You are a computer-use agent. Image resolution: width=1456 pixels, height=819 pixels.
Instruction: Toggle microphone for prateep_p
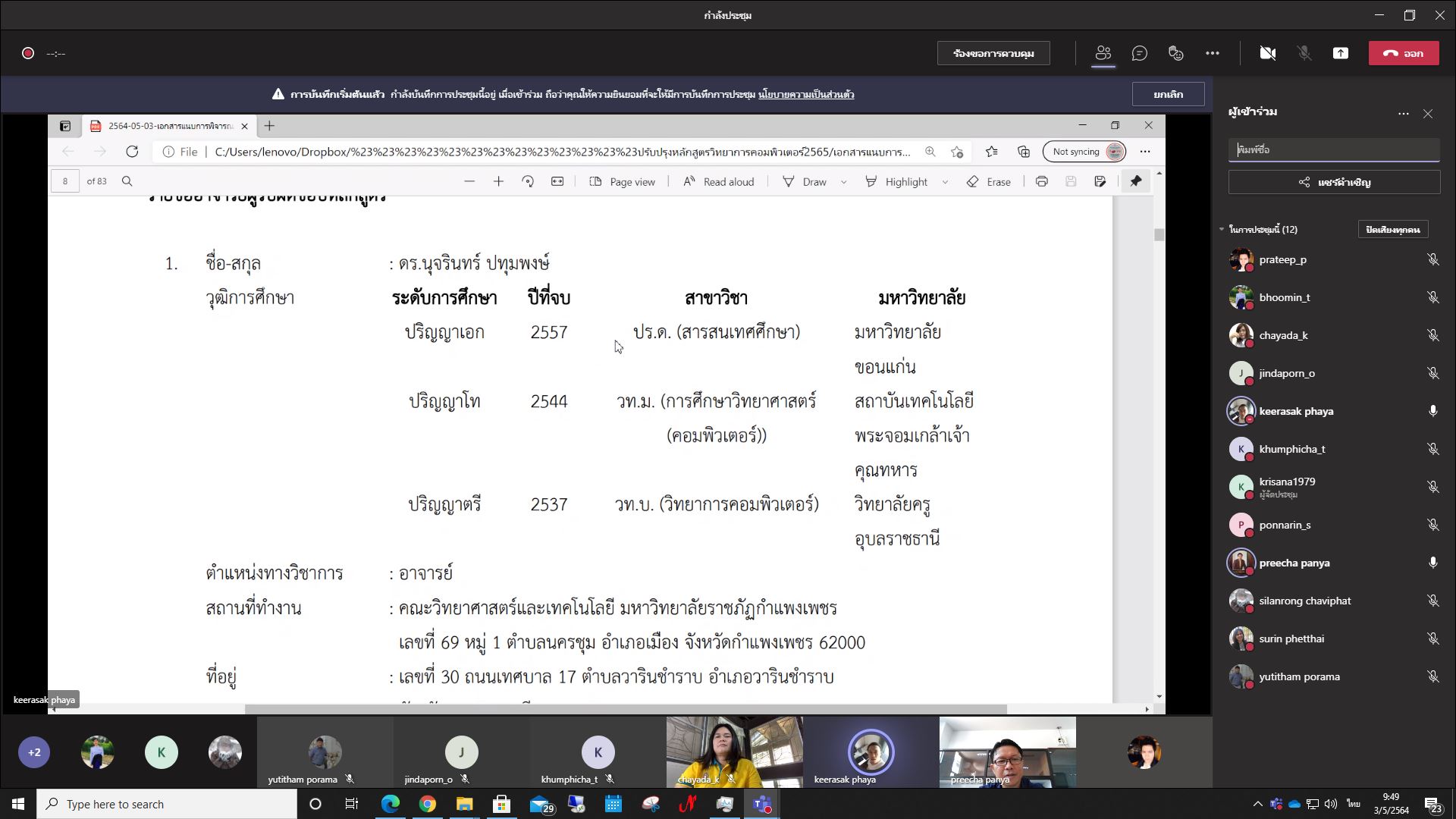[1432, 259]
